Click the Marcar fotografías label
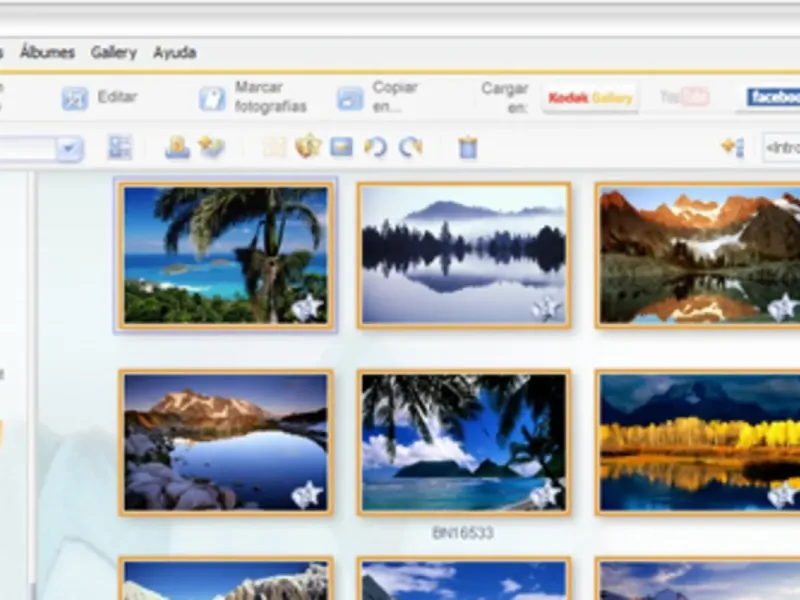Viewport: 800px width, 600px height. pyautogui.click(x=270, y=97)
